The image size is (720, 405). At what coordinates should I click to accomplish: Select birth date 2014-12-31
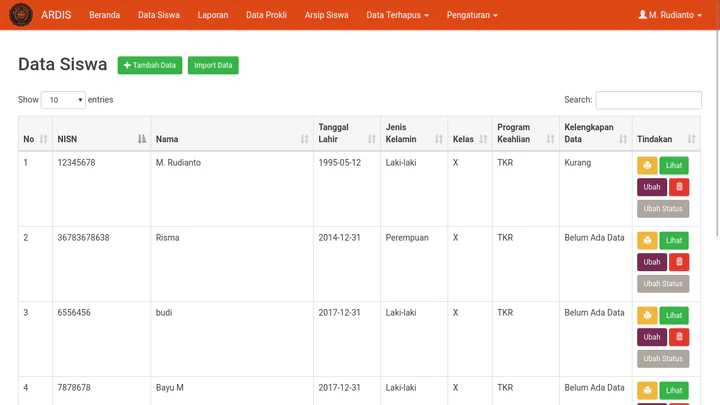339,237
